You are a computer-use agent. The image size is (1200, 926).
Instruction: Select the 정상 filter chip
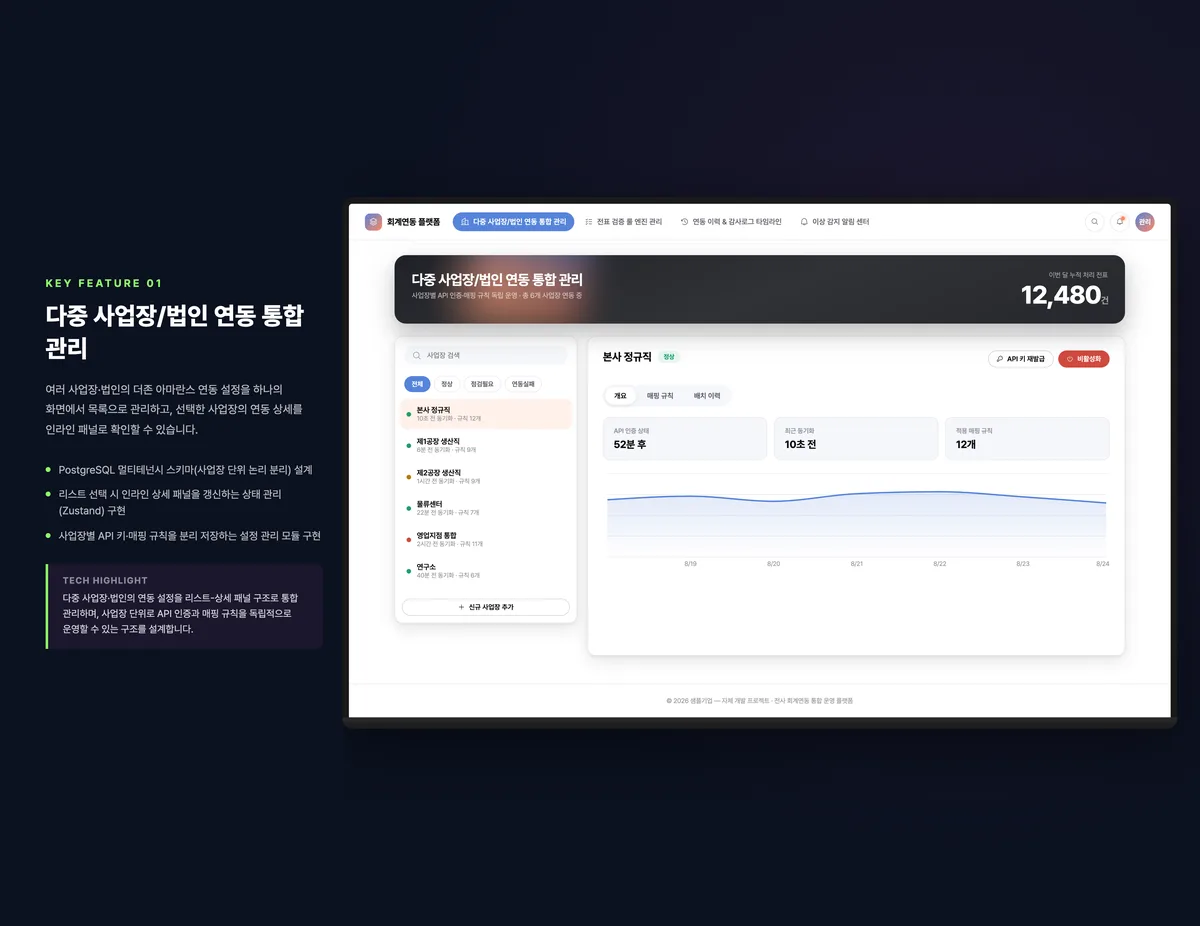447,384
